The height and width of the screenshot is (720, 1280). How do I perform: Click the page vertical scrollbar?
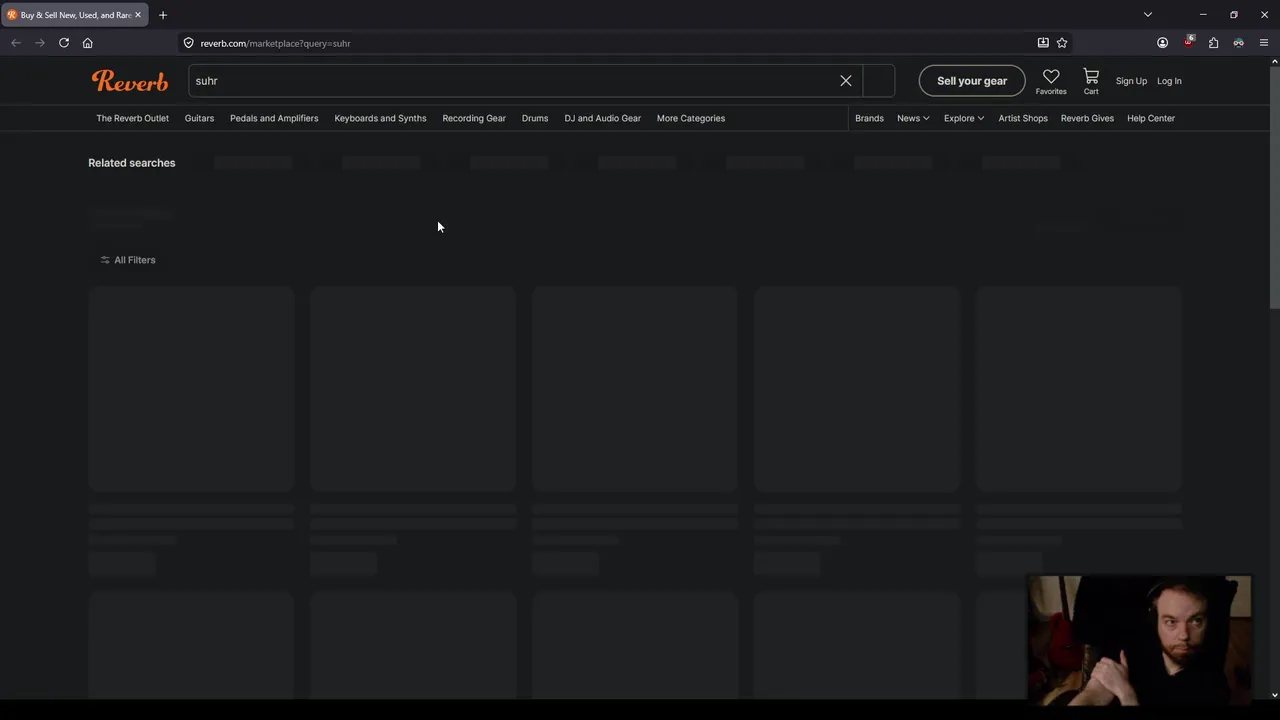(1274, 185)
